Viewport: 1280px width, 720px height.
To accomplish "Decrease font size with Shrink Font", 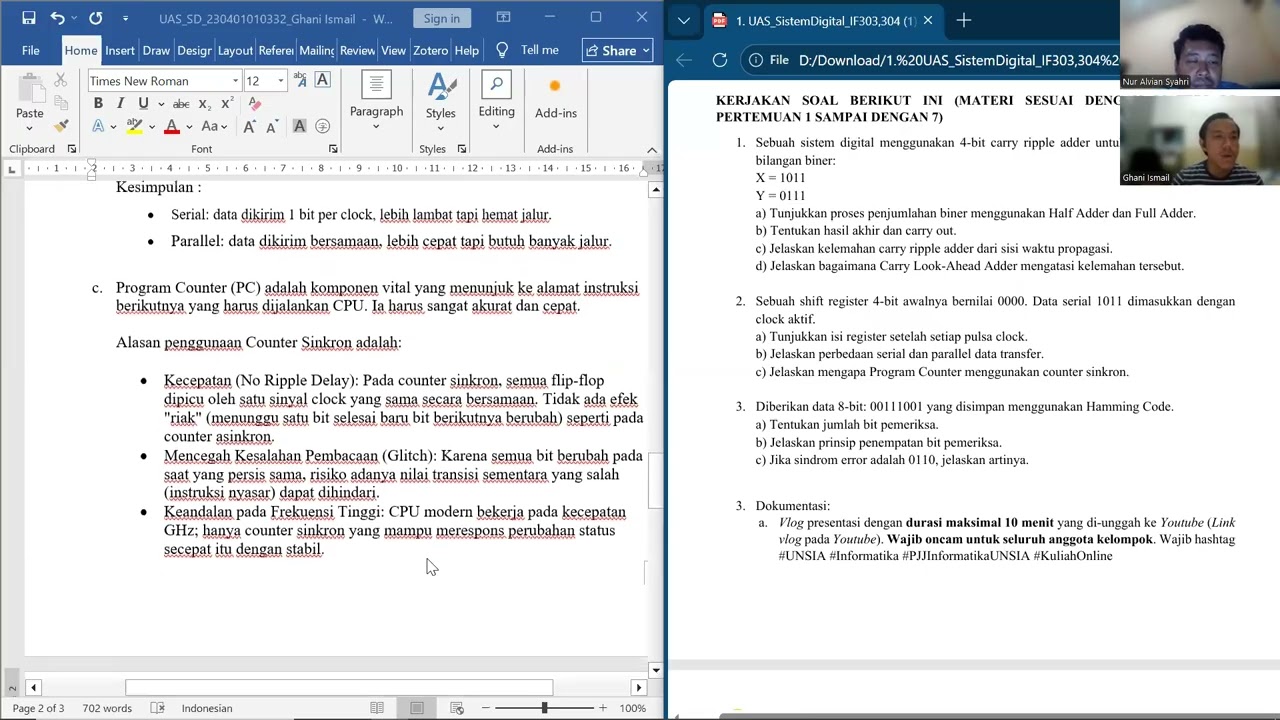I will pyautogui.click(x=272, y=126).
